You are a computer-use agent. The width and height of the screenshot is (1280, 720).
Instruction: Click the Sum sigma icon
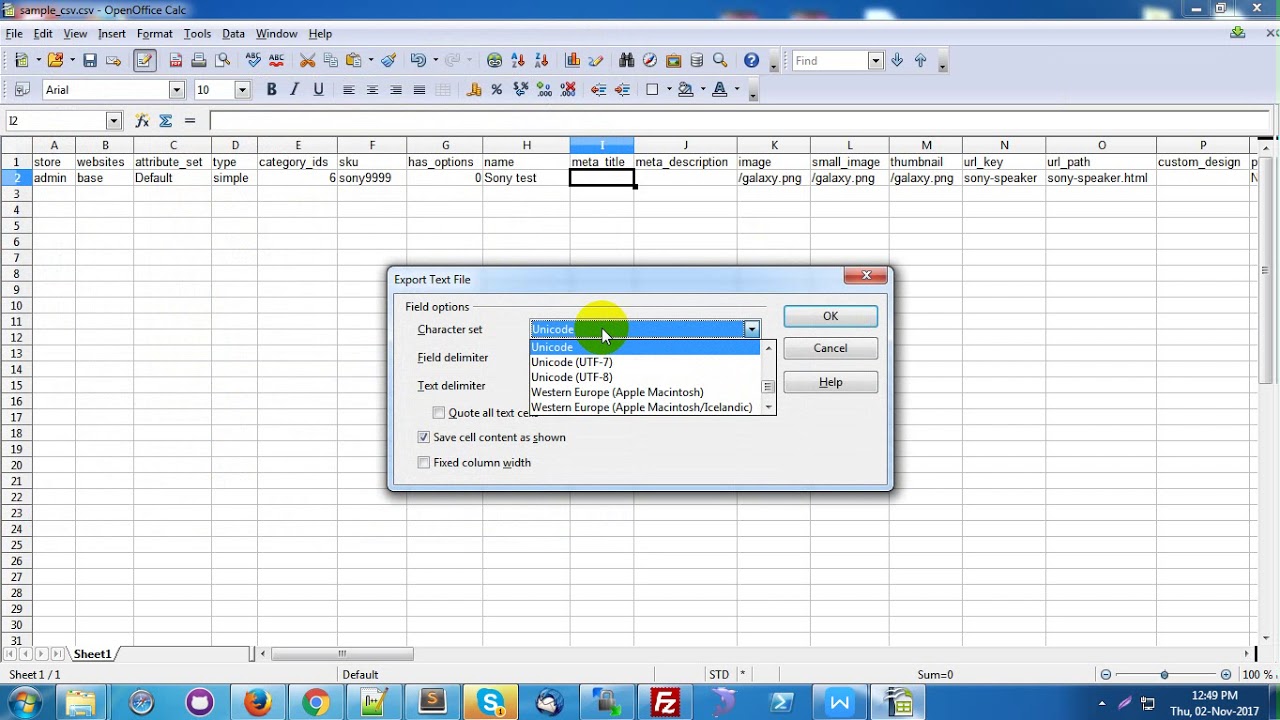(166, 121)
